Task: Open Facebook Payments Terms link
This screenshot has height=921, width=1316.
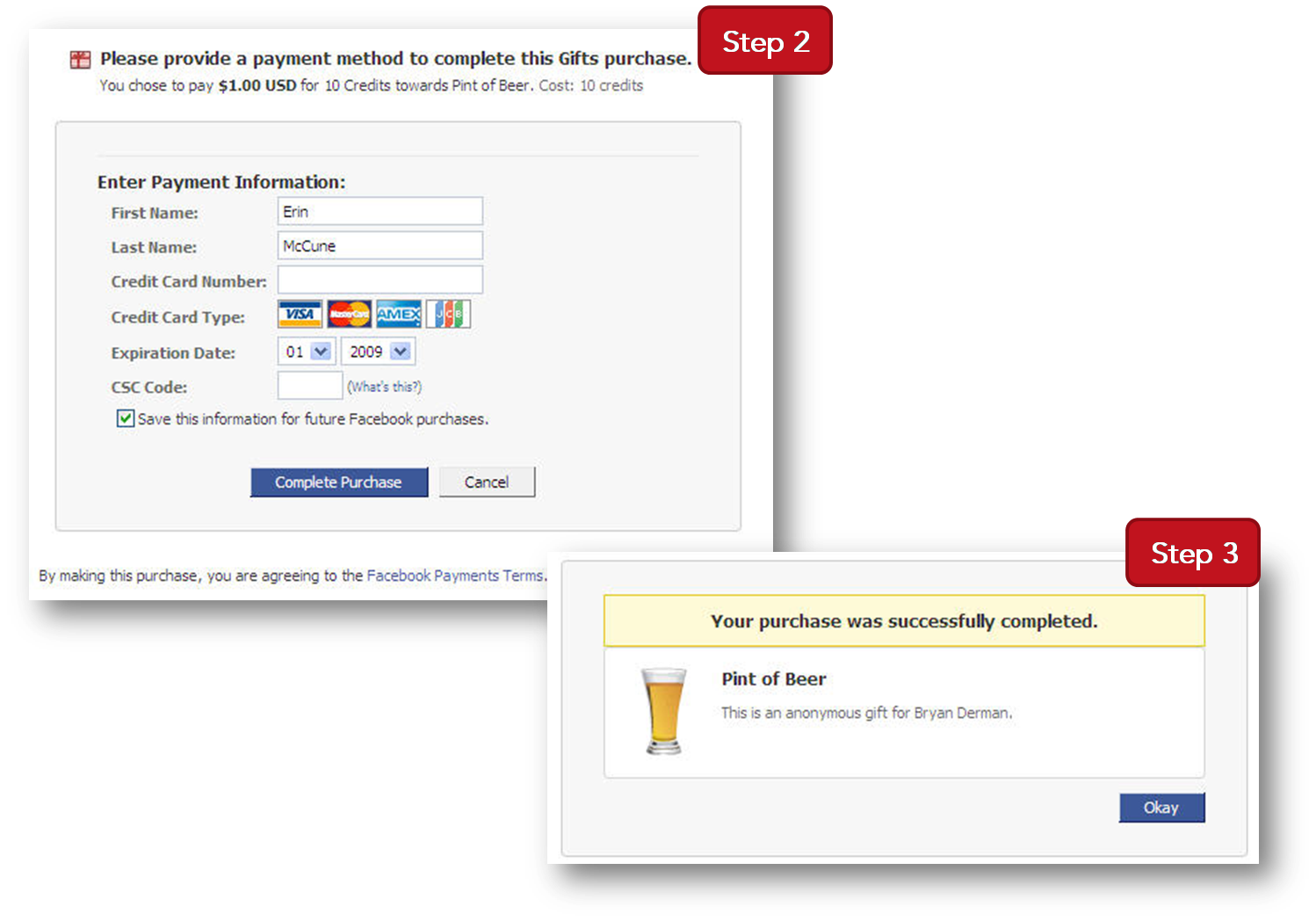Action: point(455,576)
